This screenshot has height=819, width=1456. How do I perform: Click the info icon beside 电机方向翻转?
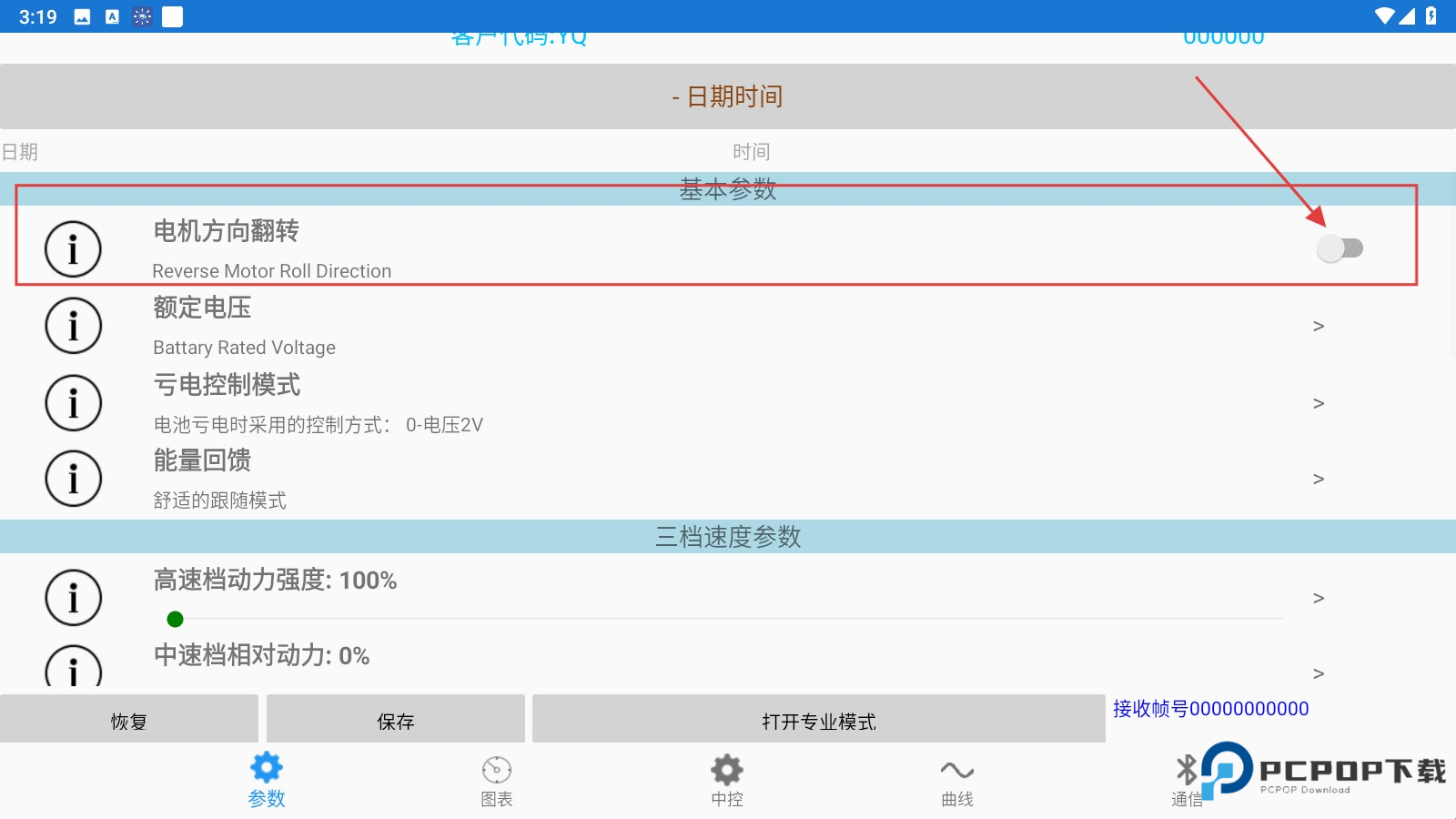pos(73,248)
